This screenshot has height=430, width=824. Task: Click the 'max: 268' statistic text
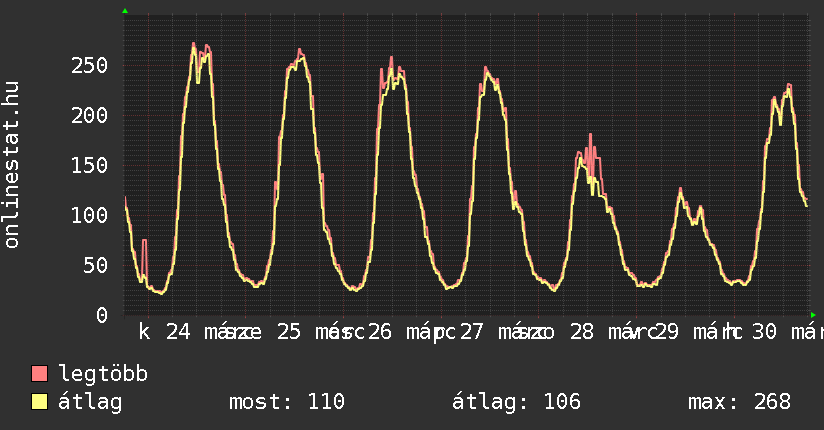[x=739, y=402]
